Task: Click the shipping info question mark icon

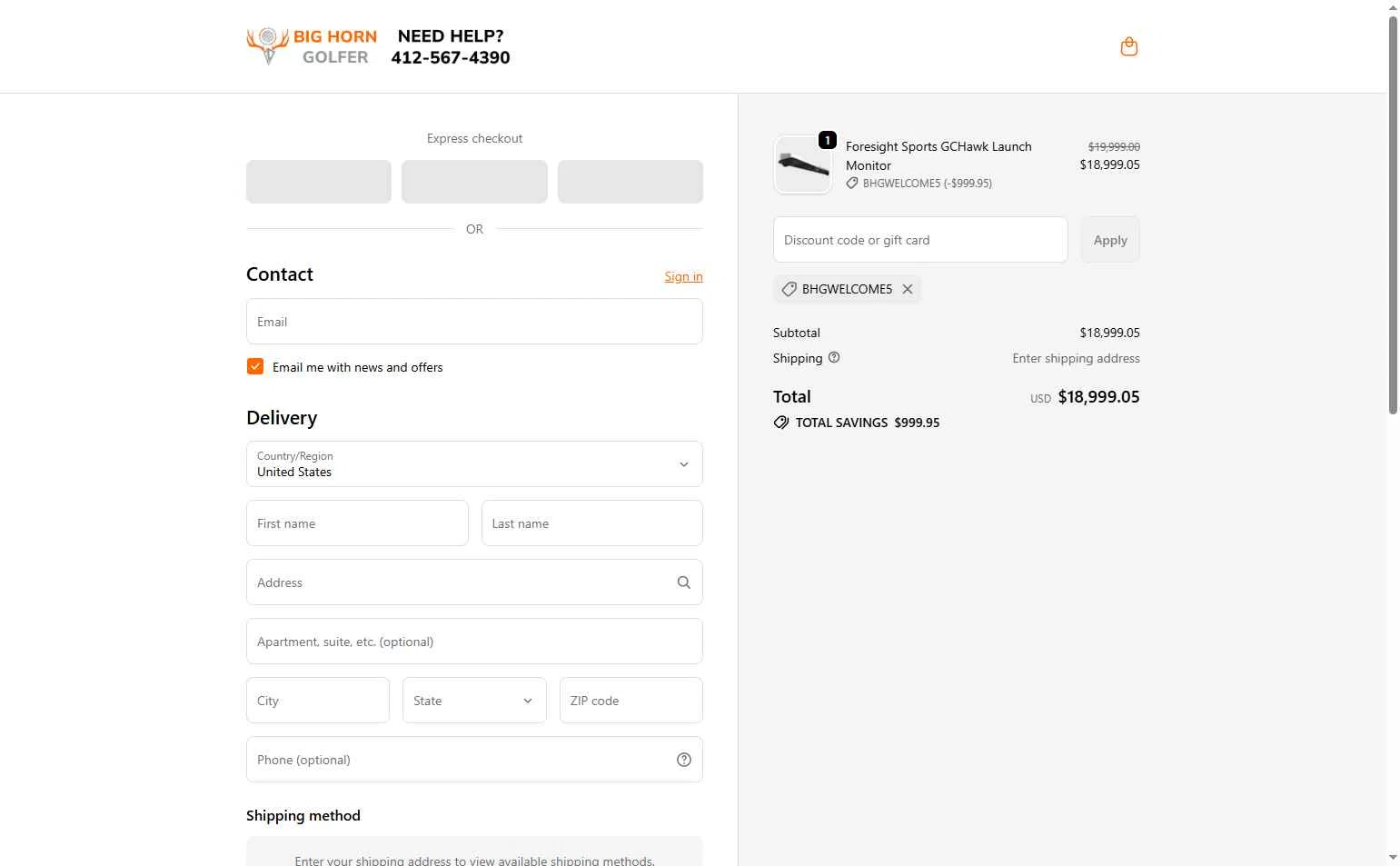Action: [x=834, y=357]
